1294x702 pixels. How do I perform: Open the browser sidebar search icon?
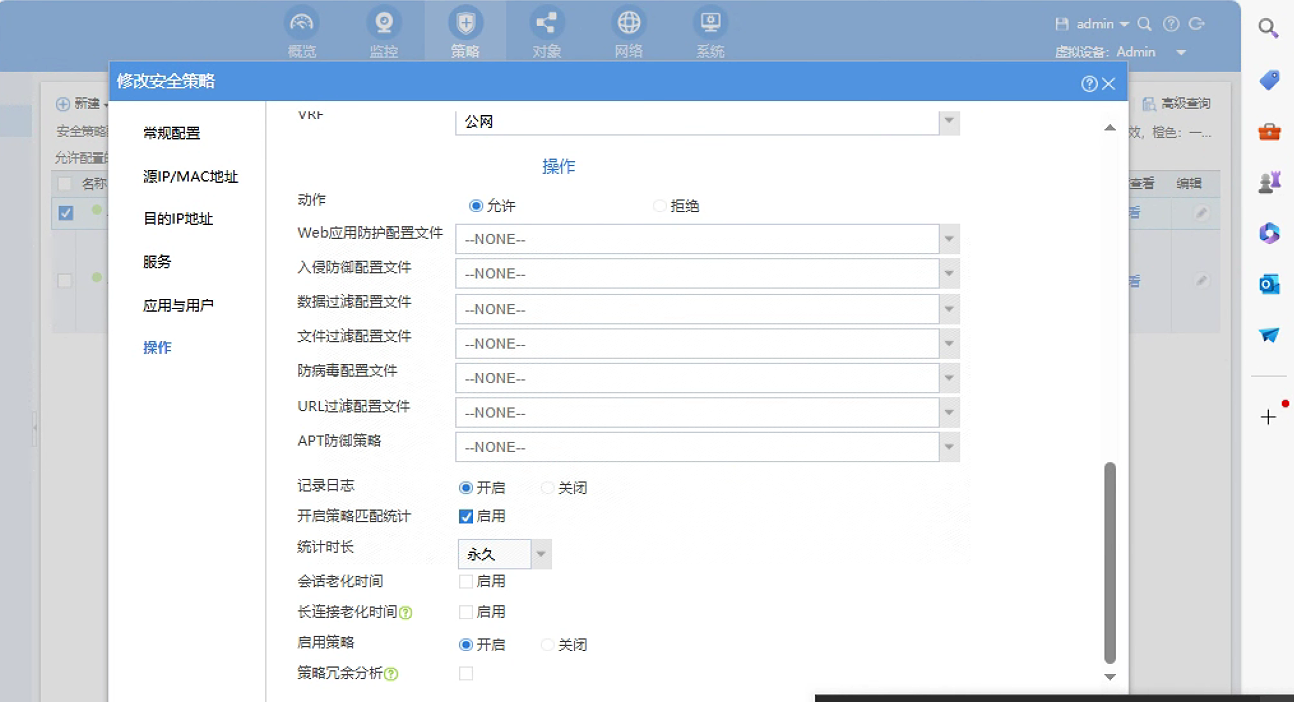1268,28
